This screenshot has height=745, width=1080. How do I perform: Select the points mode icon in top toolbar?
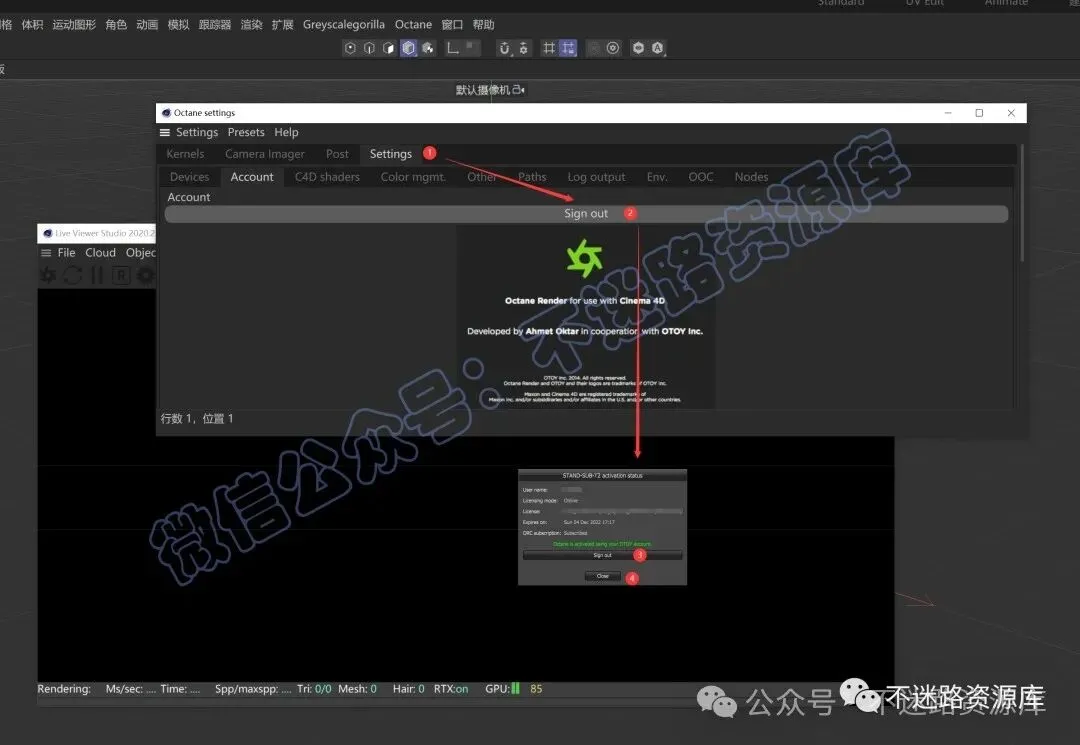tap(350, 48)
